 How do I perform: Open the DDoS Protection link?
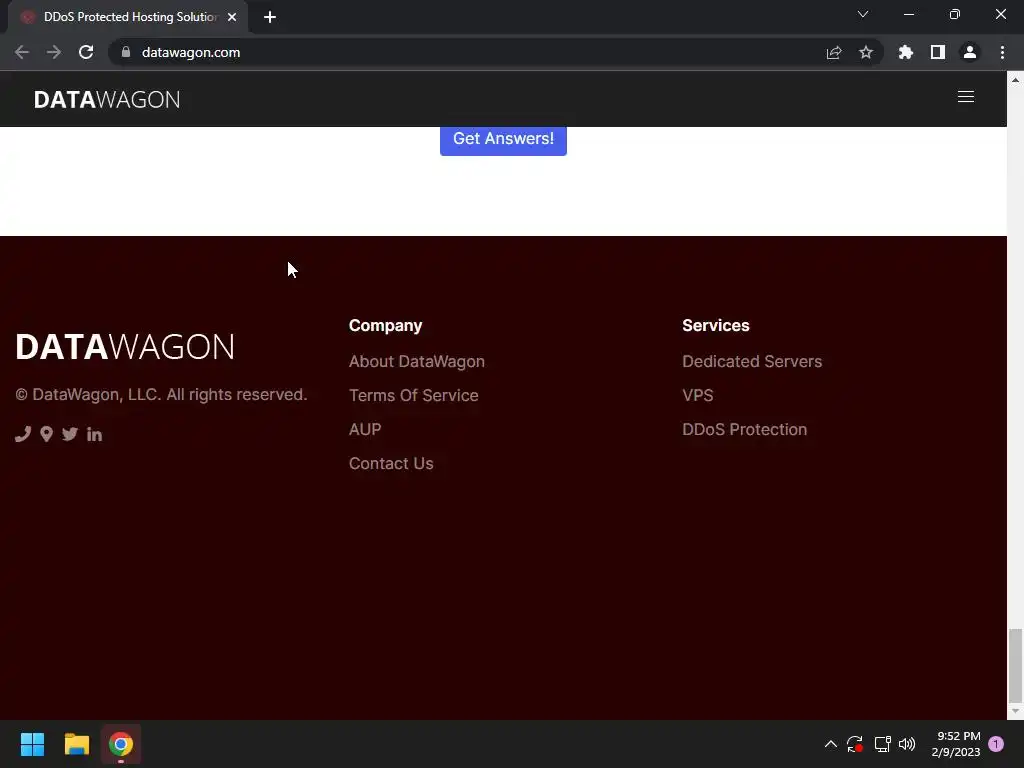pos(744,429)
